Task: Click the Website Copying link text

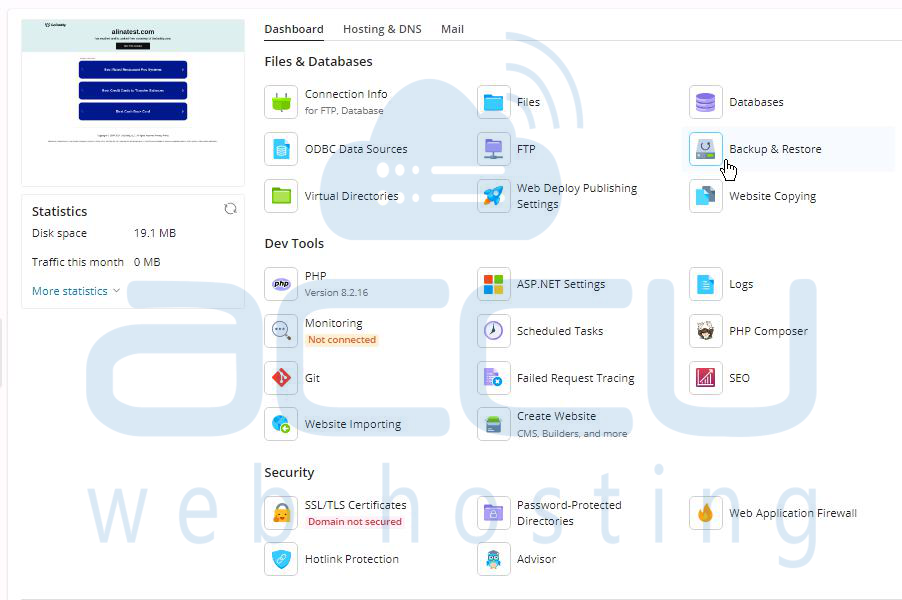Action: tap(772, 196)
